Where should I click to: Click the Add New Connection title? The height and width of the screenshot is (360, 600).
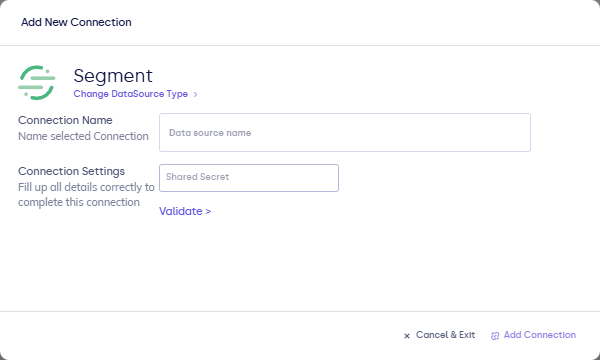coord(76,22)
